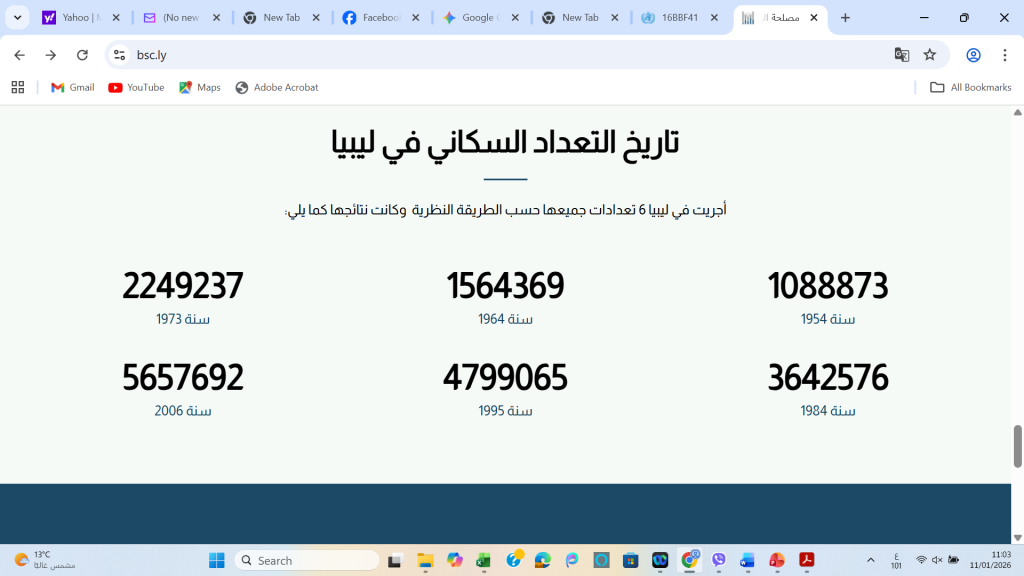Expand the tab search dropdown arrow
1024x576 pixels.
pyautogui.click(x=18, y=18)
